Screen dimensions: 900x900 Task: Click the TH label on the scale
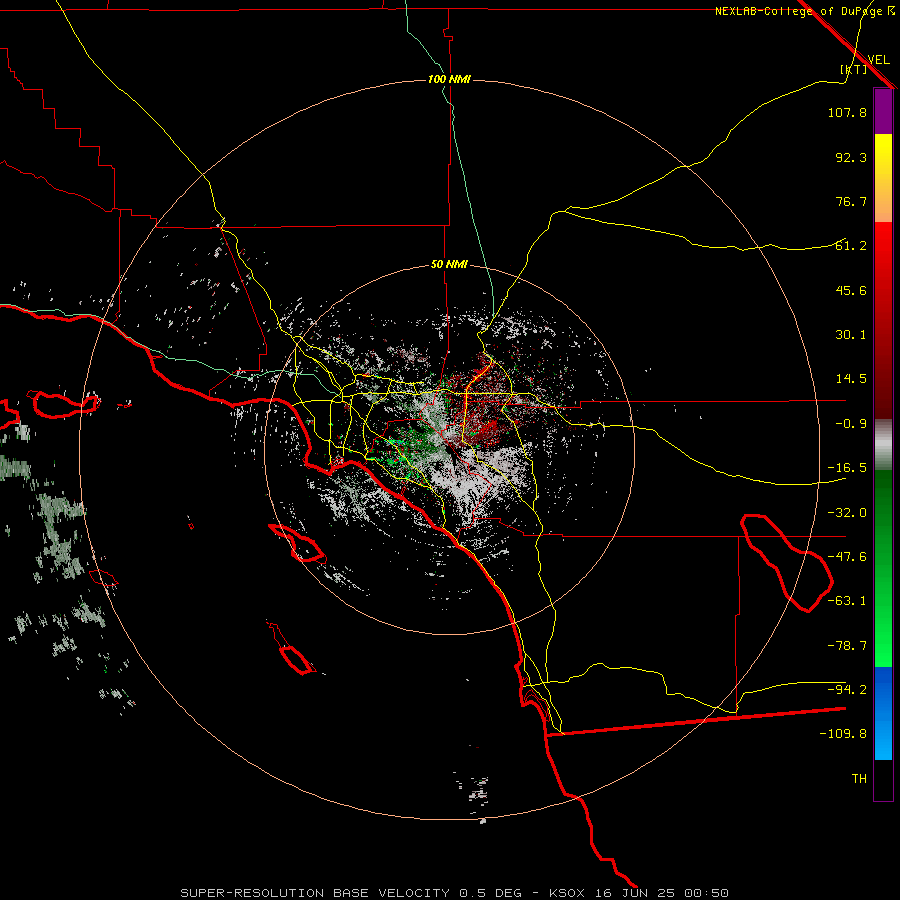tap(859, 779)
